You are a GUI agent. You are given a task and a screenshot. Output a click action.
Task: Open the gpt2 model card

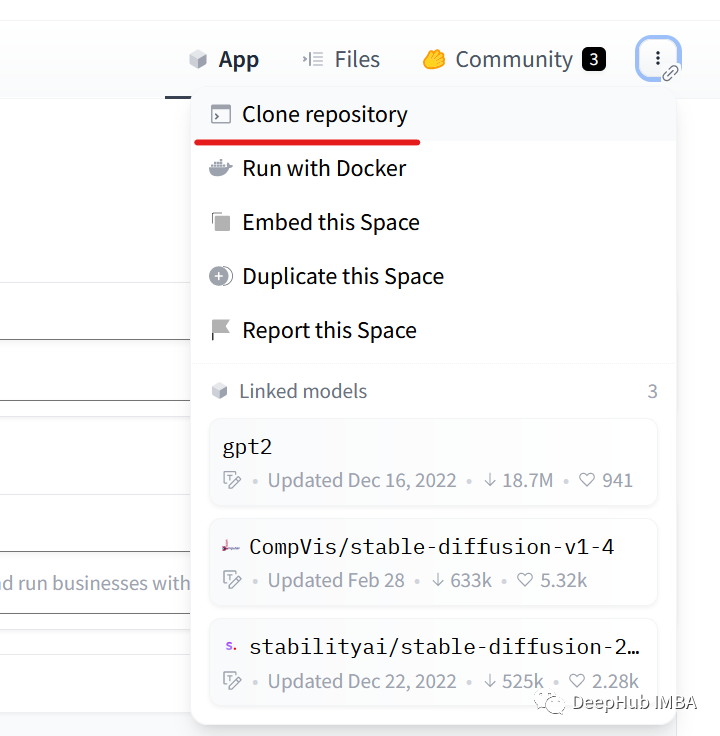pos(433,462)
